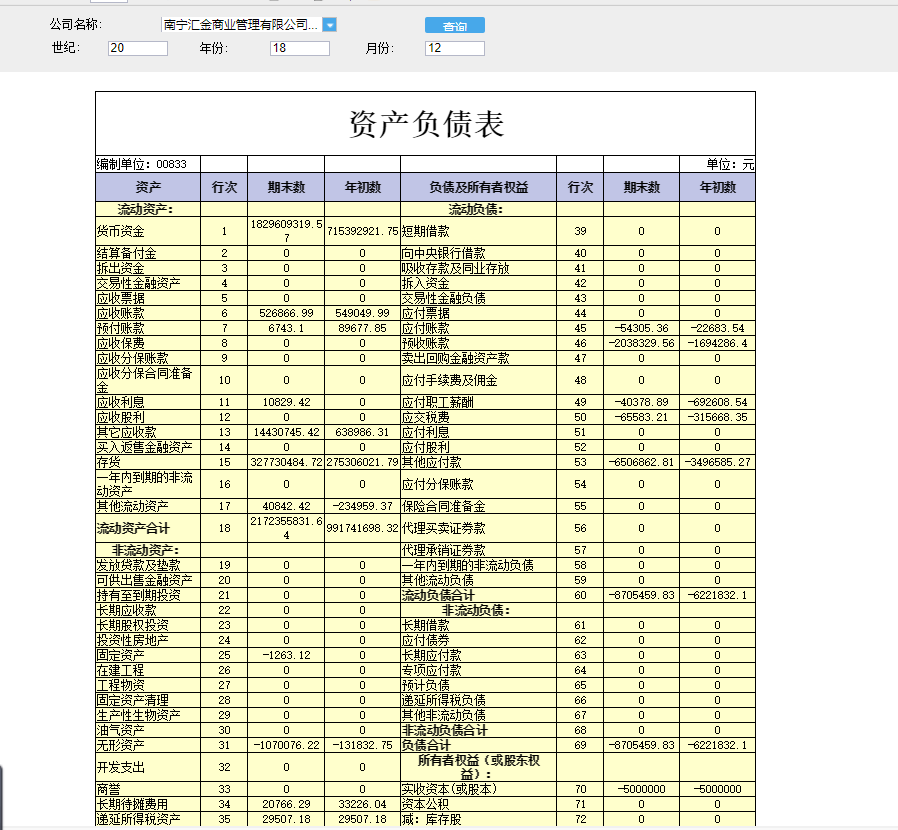Select the 预收账款 row label

(426, 343)
